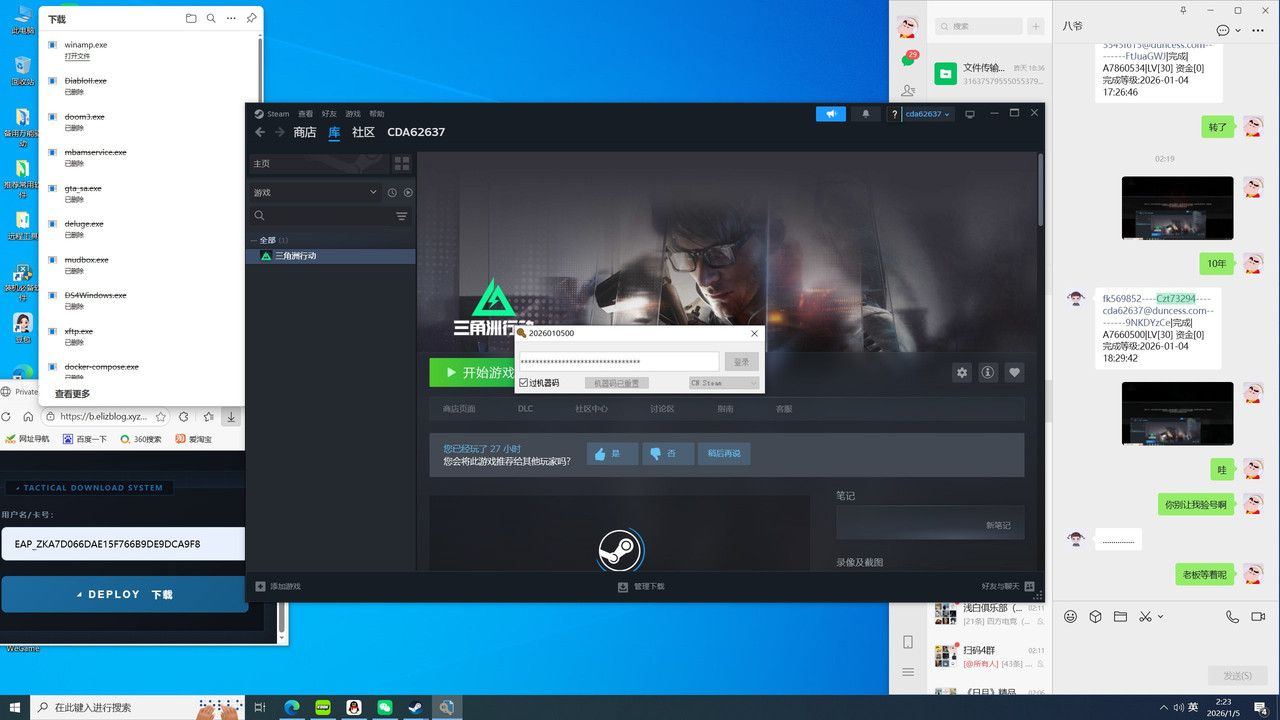Click 管理下载 in Steam bottom bar
The image size is (1280, 720).
[641, 587]
